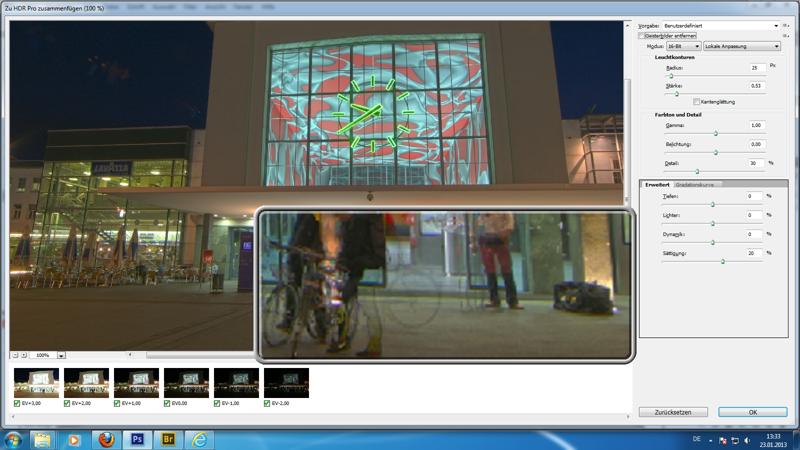
Task: Open Firefox from the taskbar
Action: click(106, 440)
